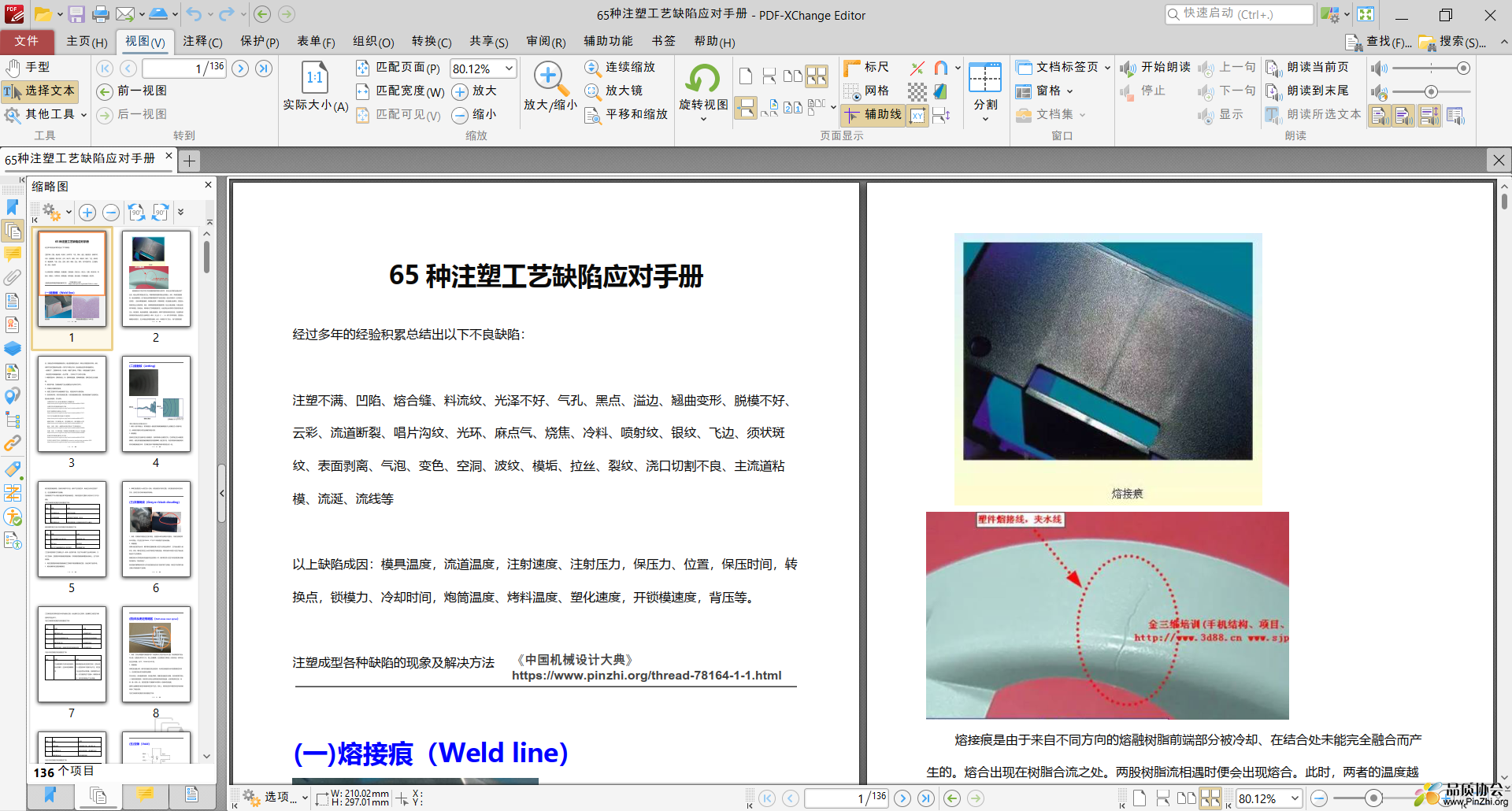Click the Zoom In (放大) plus icon
Viewport: 1512px width, 811px height.
point(461,91)
